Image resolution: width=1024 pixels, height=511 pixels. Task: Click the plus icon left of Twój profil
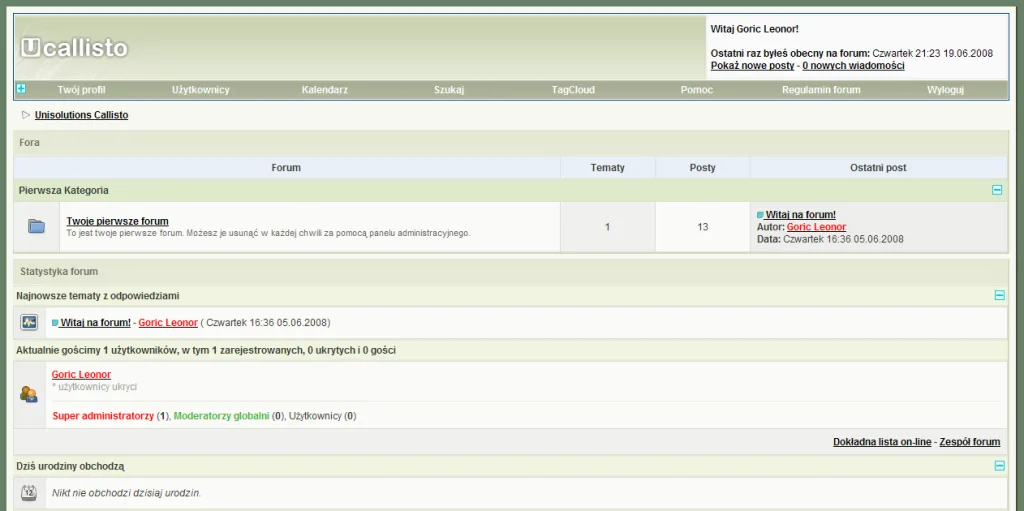point(21,88)
